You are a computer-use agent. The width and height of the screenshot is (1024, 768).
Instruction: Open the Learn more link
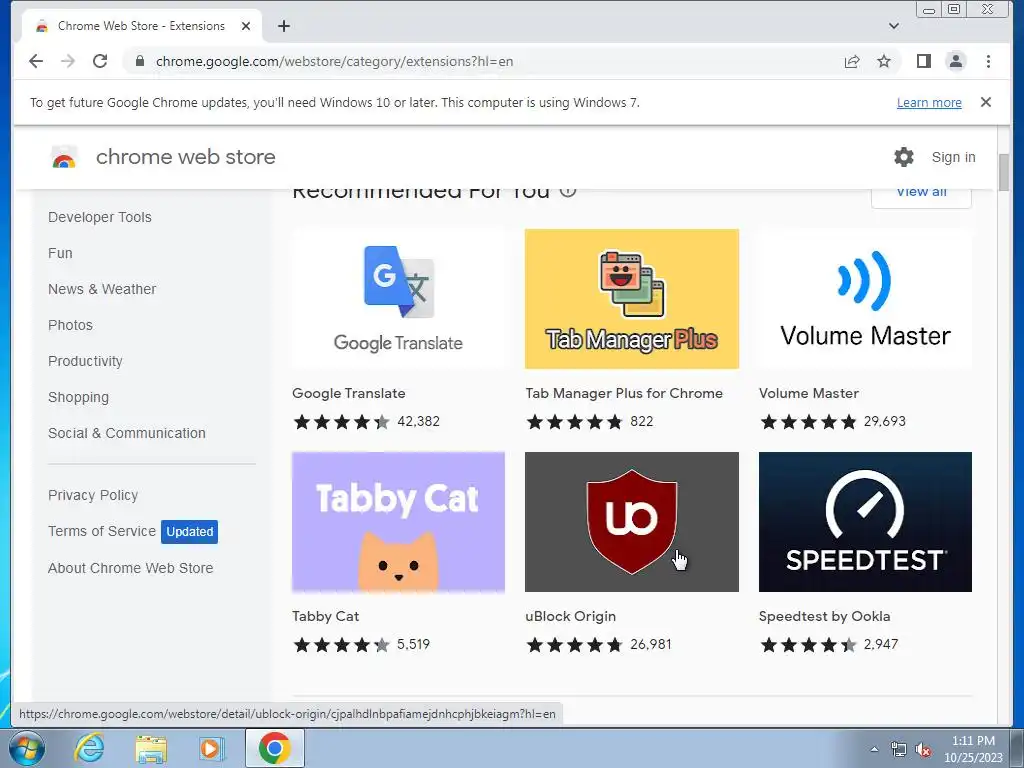pyautogui.click(x=929, y=103)
